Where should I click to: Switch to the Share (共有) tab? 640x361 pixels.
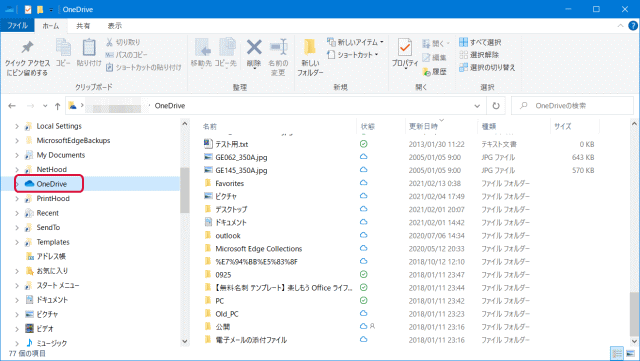pos(83,26)
